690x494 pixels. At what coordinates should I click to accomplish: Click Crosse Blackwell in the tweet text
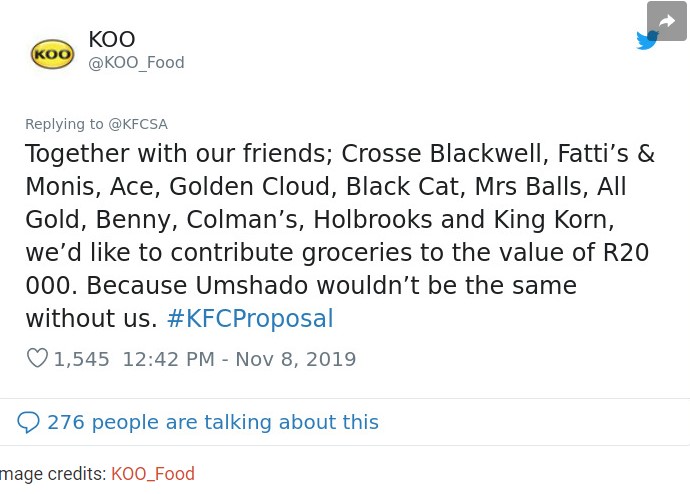coord(445,154)
